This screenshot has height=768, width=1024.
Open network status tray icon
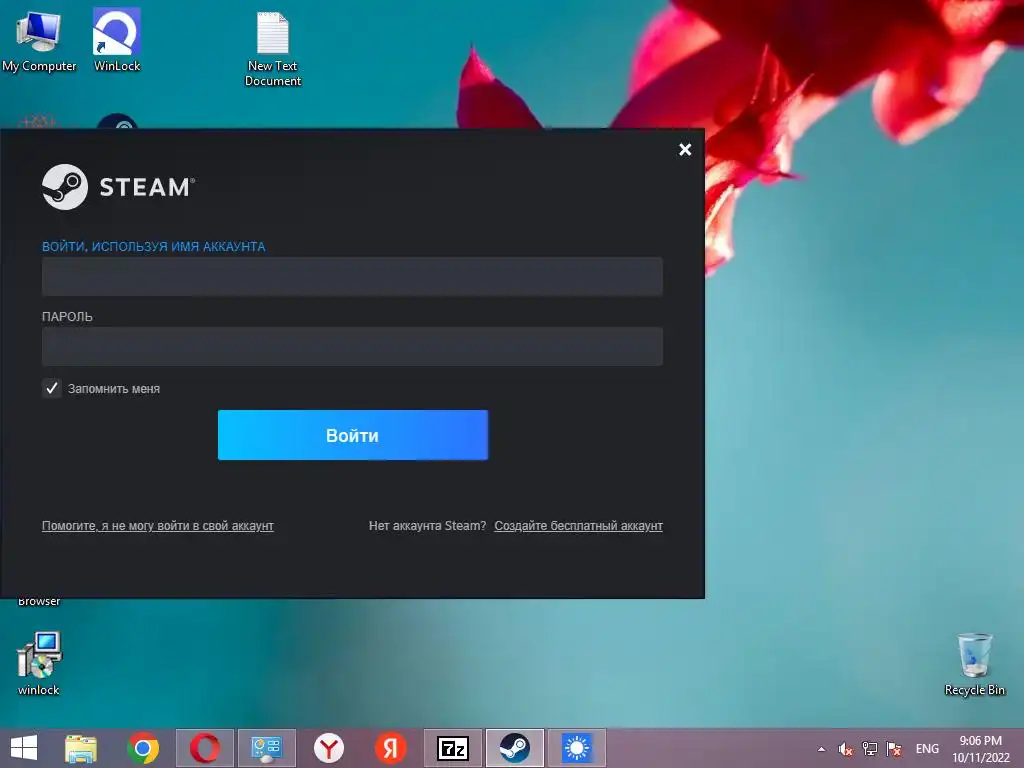[870, 749]
